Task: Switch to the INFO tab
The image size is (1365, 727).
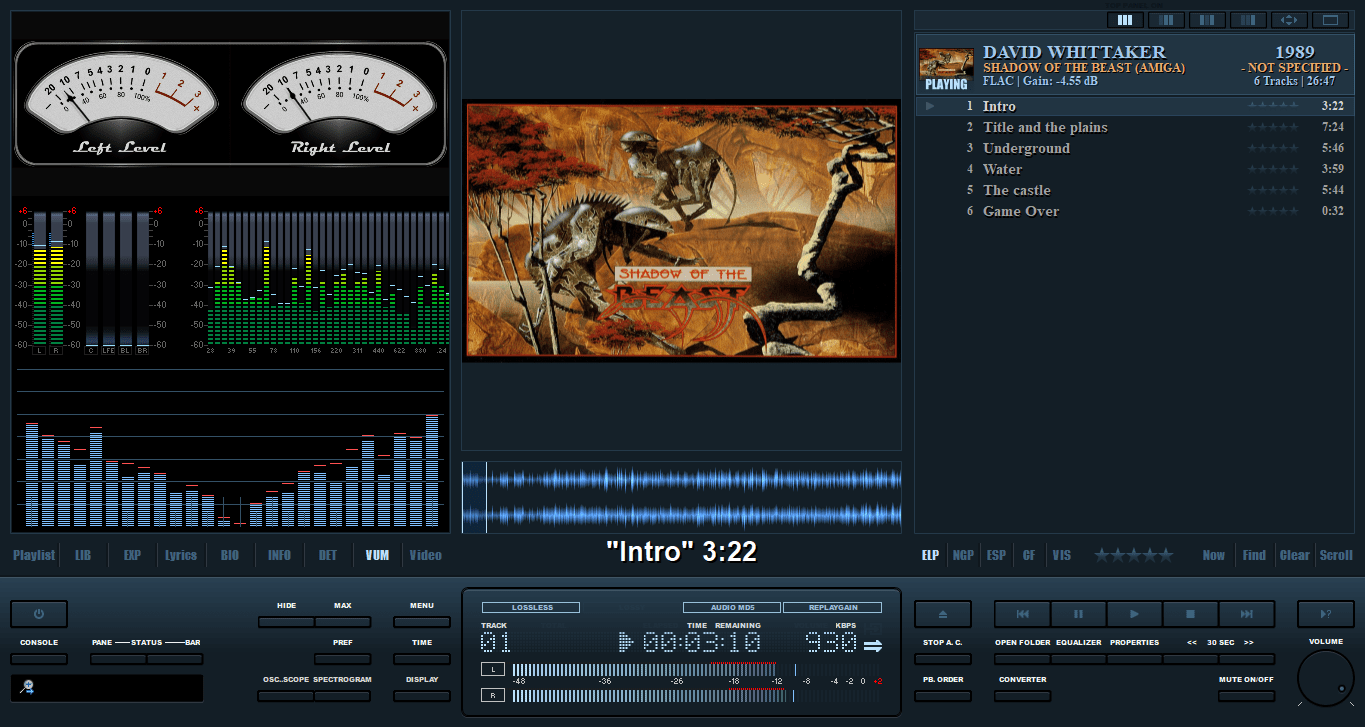Action: coord(280,555)
